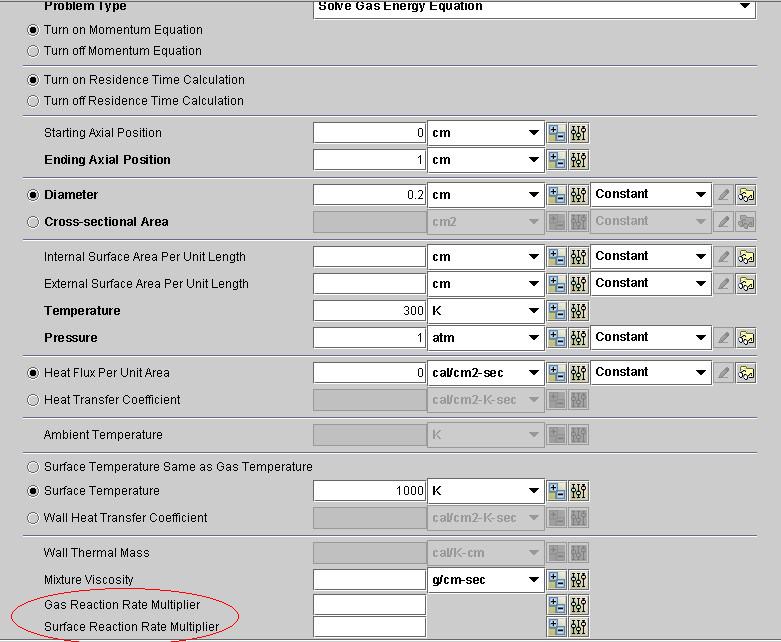Open profile folder icon for Heat Flux row

746,373
